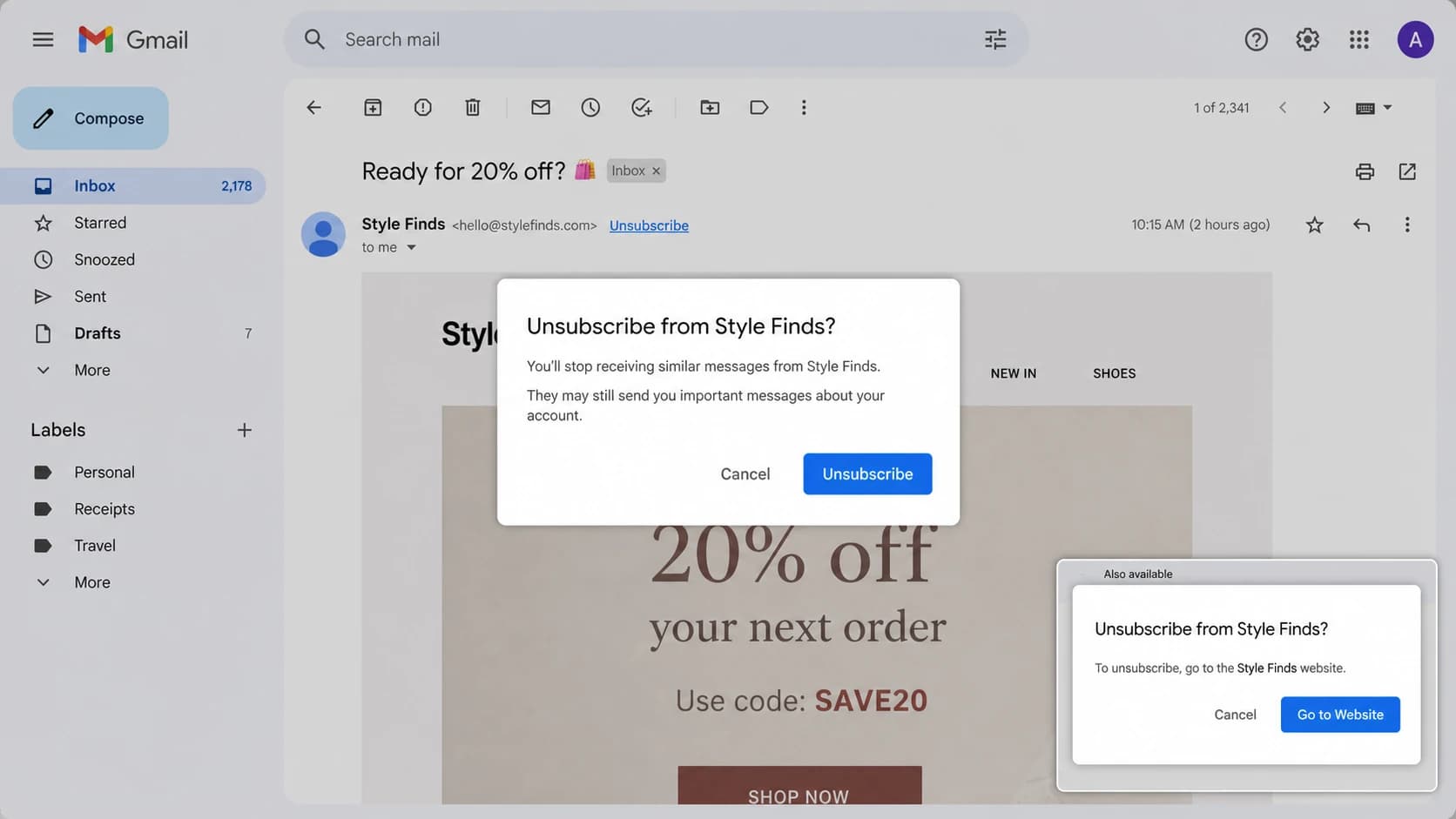Open the Support help icon
Viewport: 1456px width, 819px height.
[1256, 39]
